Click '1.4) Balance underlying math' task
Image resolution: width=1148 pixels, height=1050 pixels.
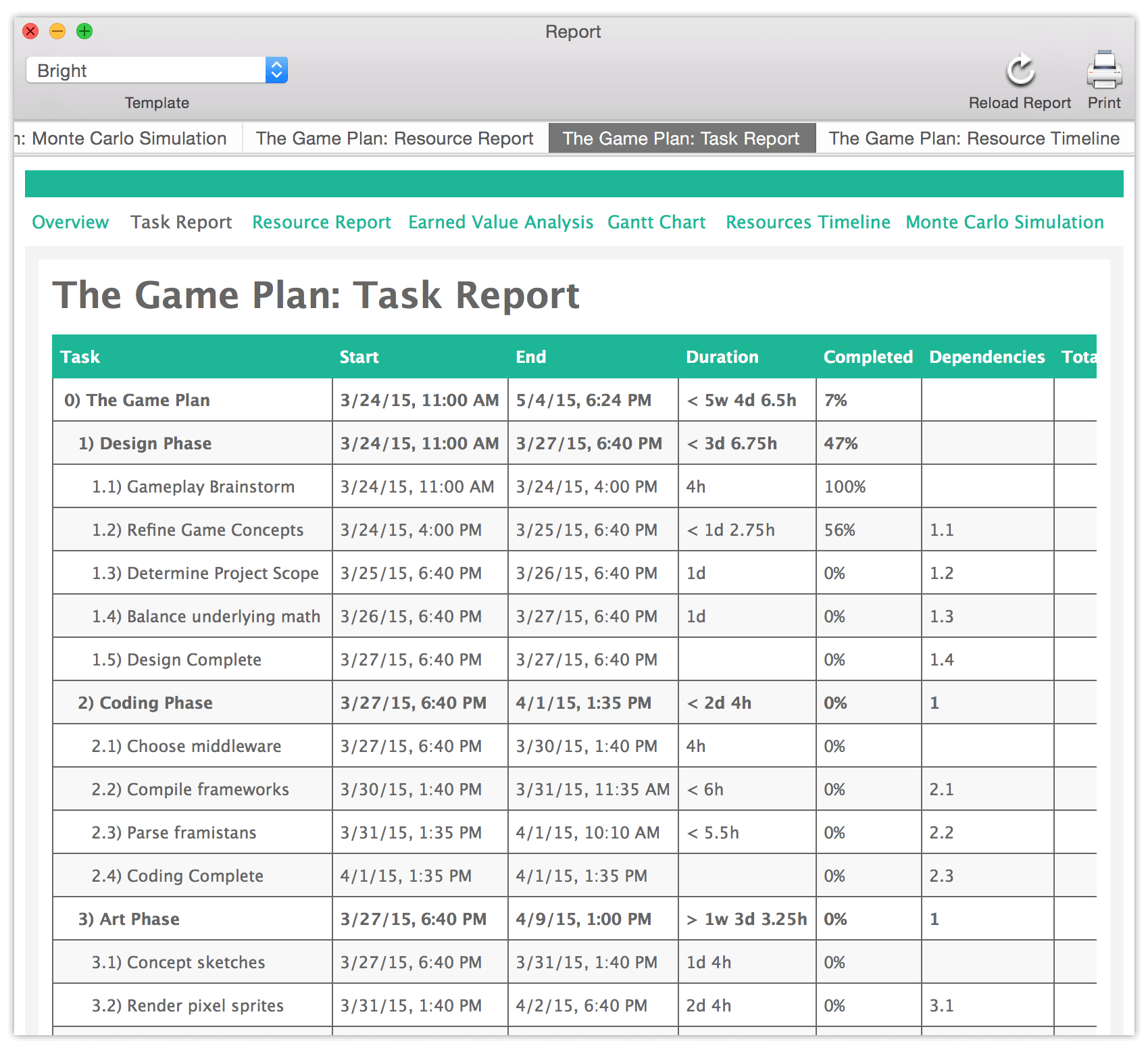click(x=206, y=616)
